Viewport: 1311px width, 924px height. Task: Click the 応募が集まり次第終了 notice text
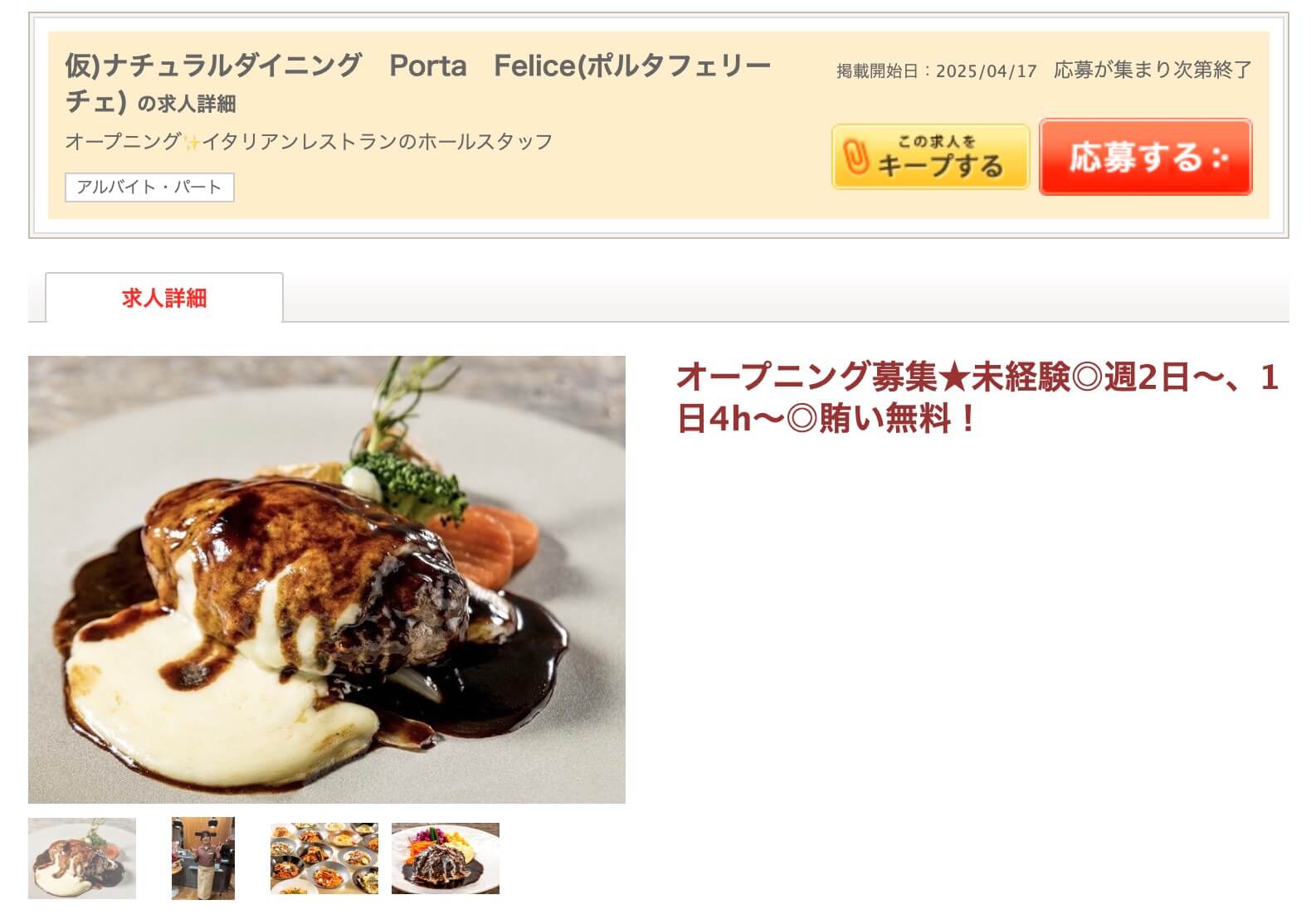[1153, 70]
